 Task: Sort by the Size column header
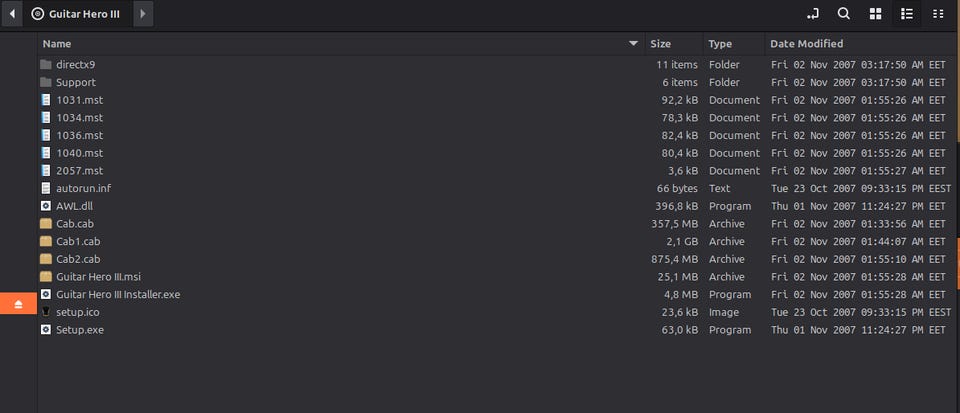click(x=673, y=43)
